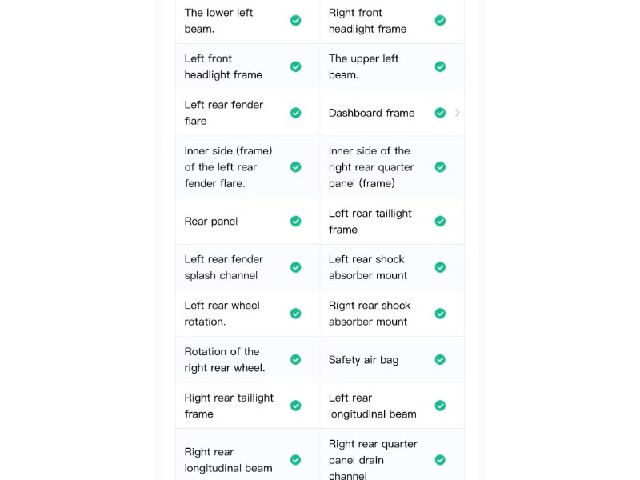Select the Right rear taillight frame entry
This screenshot has width=640, height=480.
pyautogui.click(x=248, y=406)
